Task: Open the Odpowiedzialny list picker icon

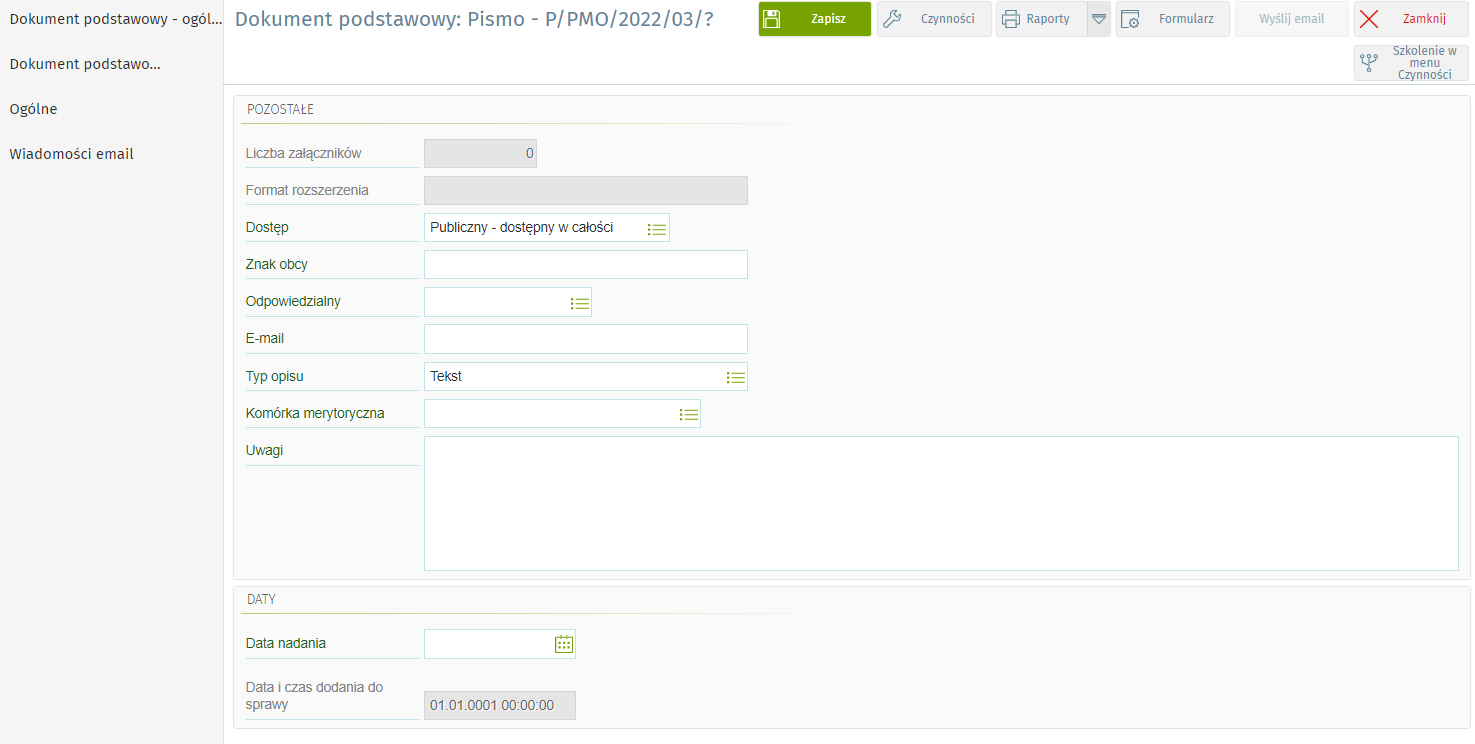Action: (579, 302)
